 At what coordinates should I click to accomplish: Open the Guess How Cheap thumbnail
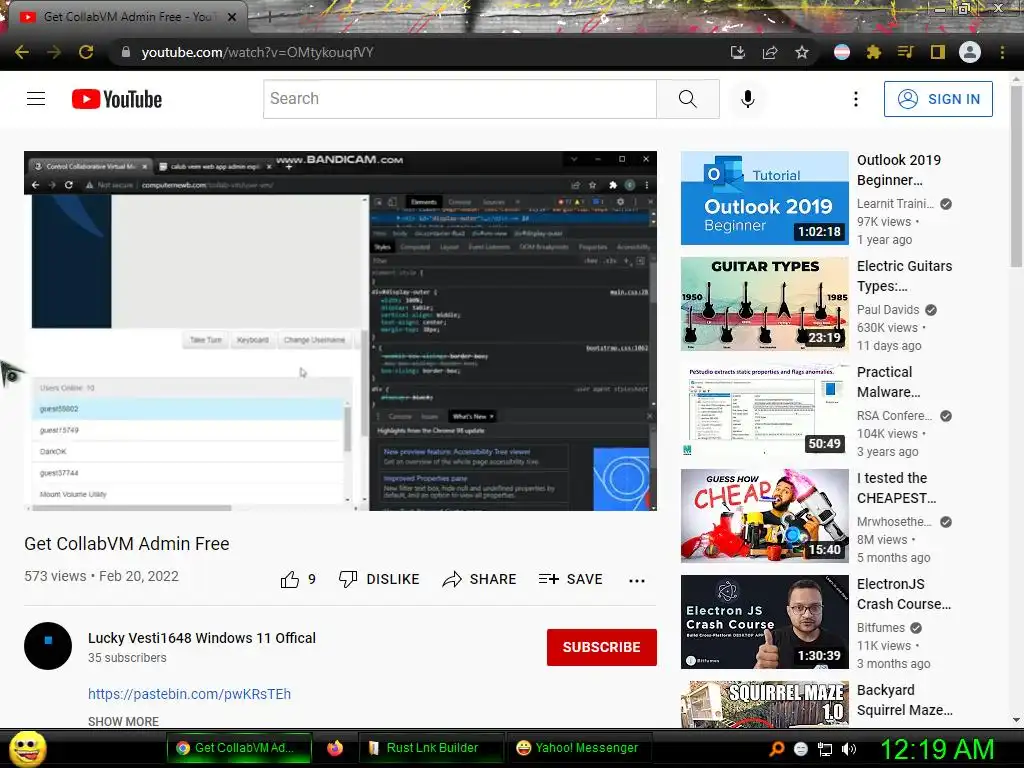click(764, 516)
